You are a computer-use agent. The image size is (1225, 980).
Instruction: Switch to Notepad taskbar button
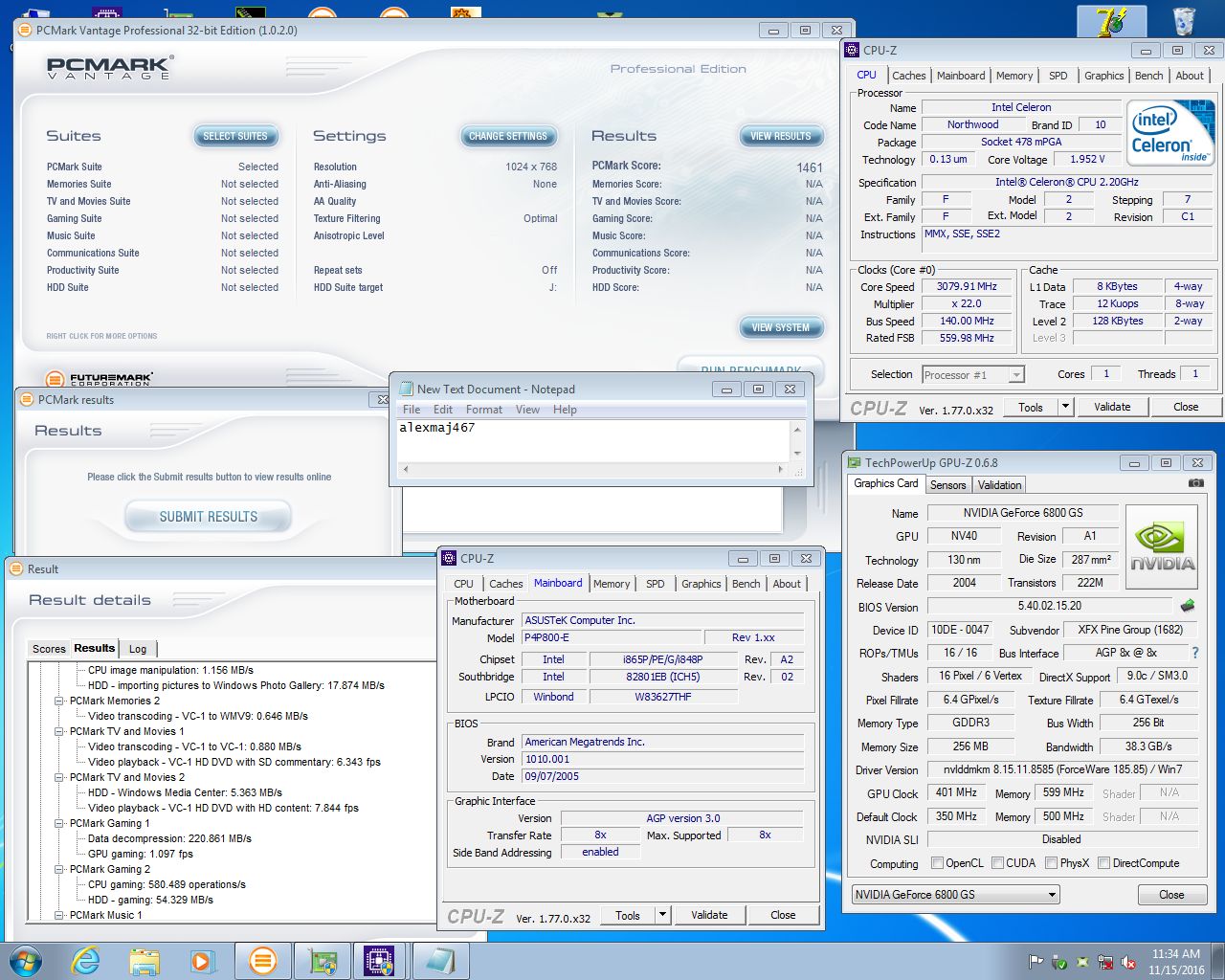coord(439,961)
